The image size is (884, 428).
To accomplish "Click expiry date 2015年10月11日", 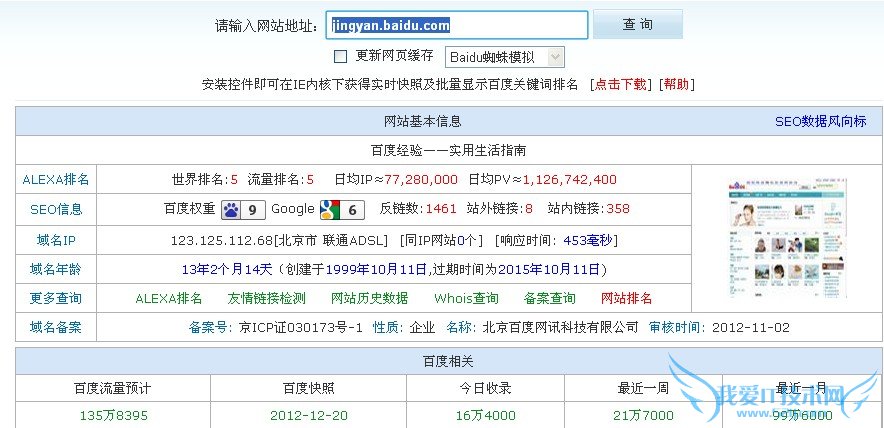I will 549,270.
